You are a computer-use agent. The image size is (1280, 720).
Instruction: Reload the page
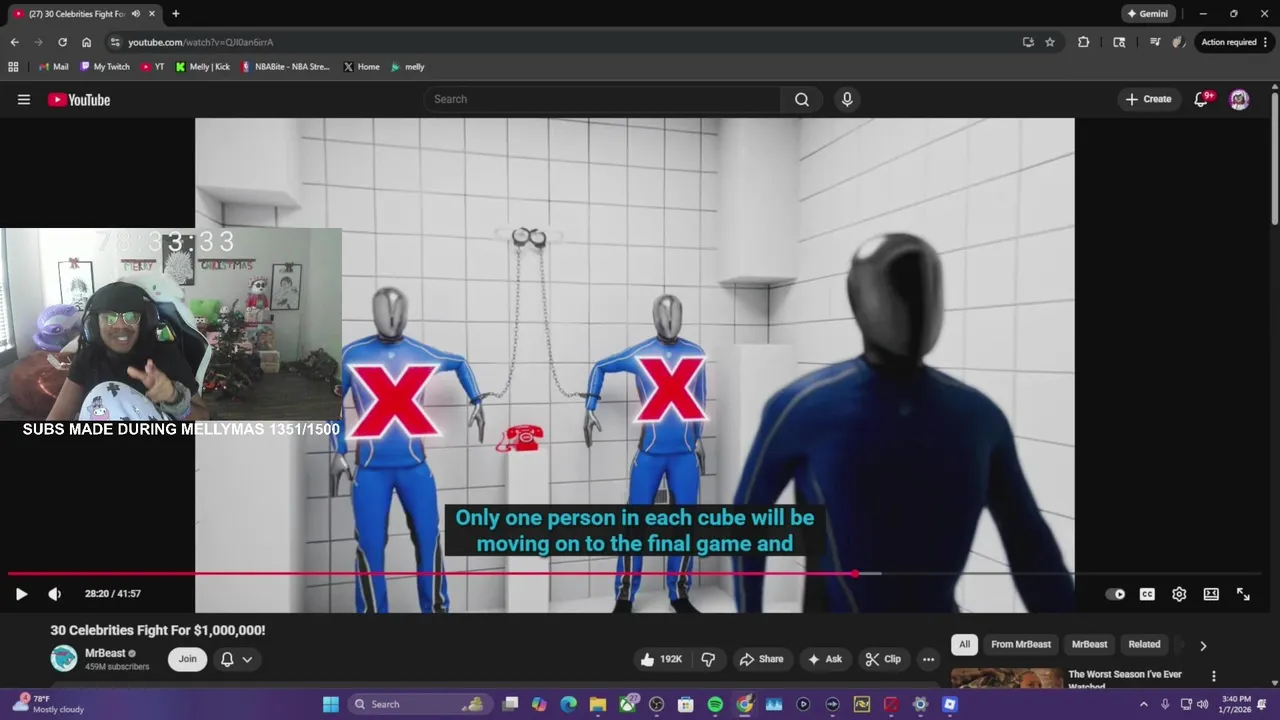click(x=62, y=42)
